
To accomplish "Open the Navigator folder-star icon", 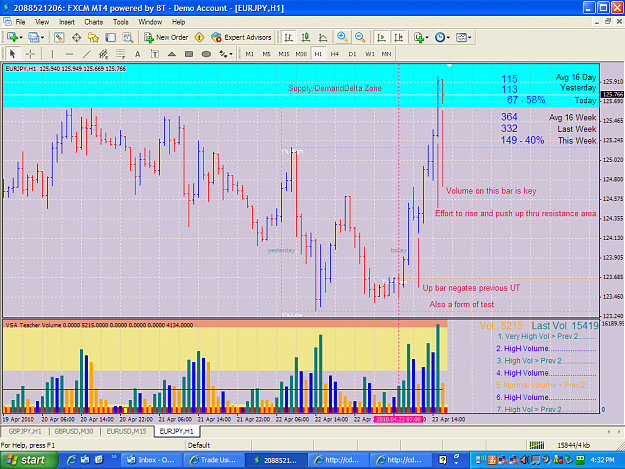I will tap(93, 37).
